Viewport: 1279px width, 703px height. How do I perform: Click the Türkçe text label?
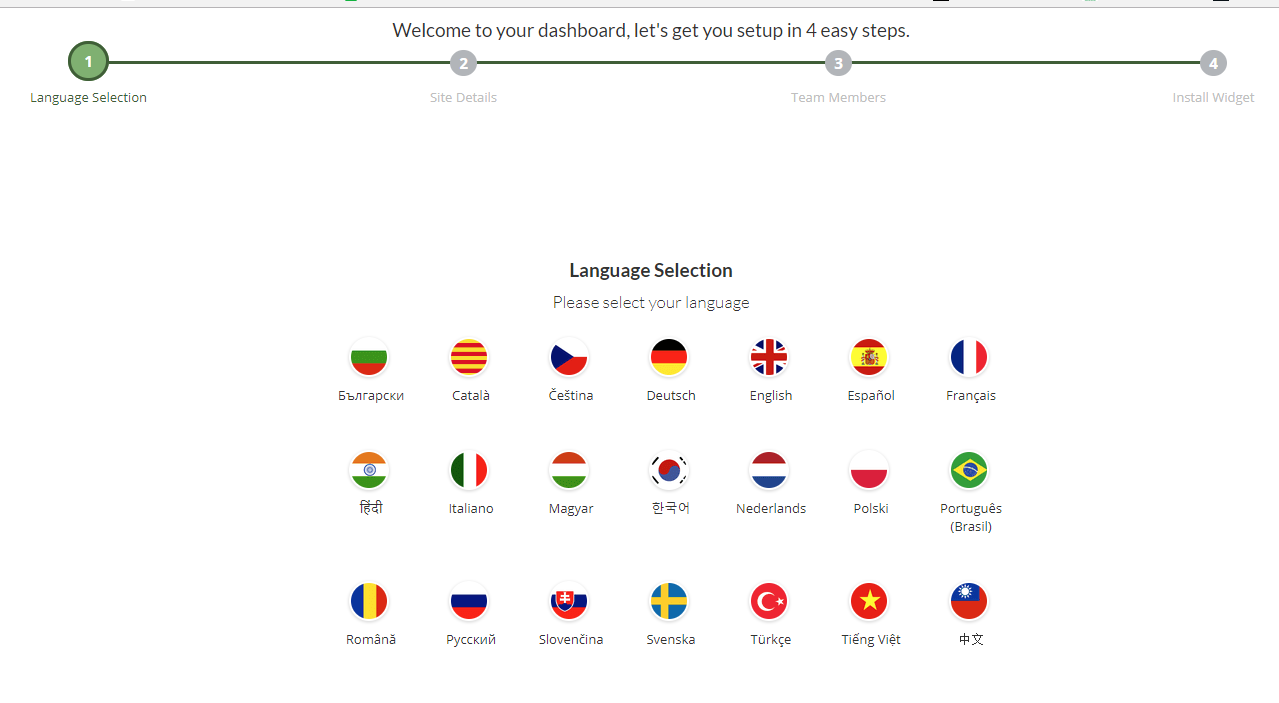click(771, 640)
